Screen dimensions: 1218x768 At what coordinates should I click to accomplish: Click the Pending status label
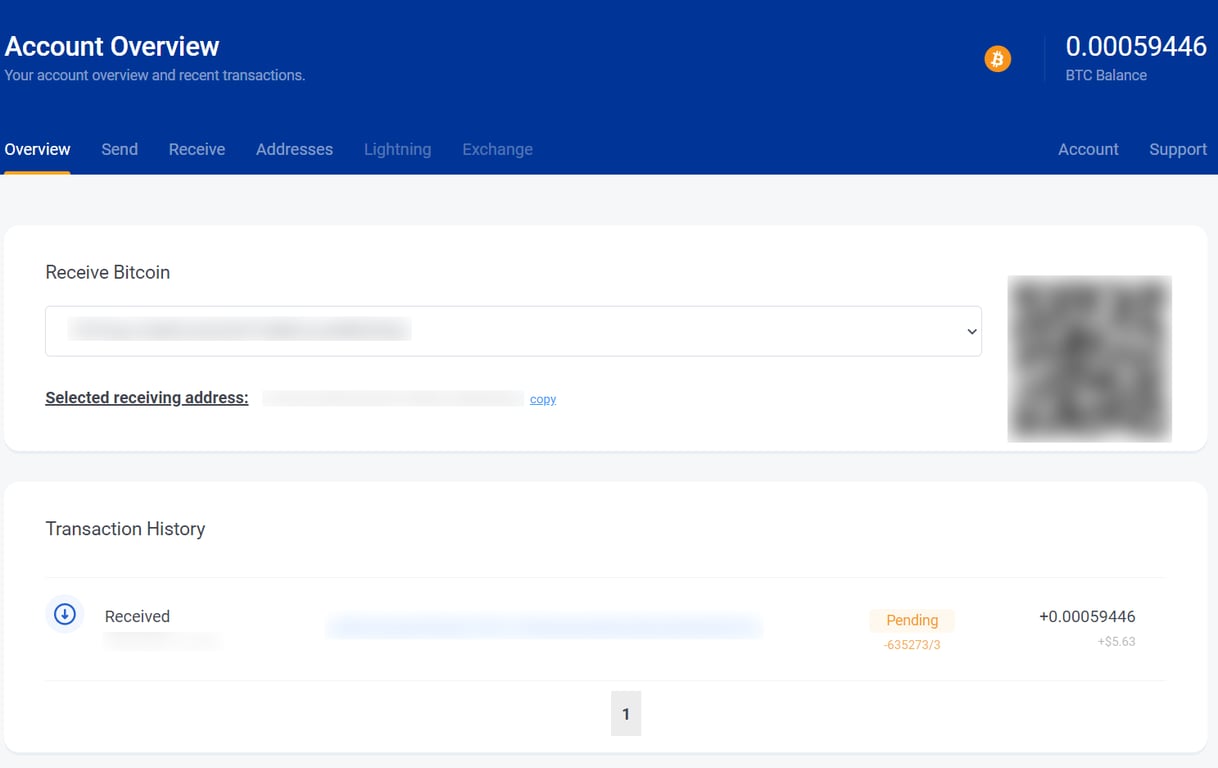pos(911,620)
